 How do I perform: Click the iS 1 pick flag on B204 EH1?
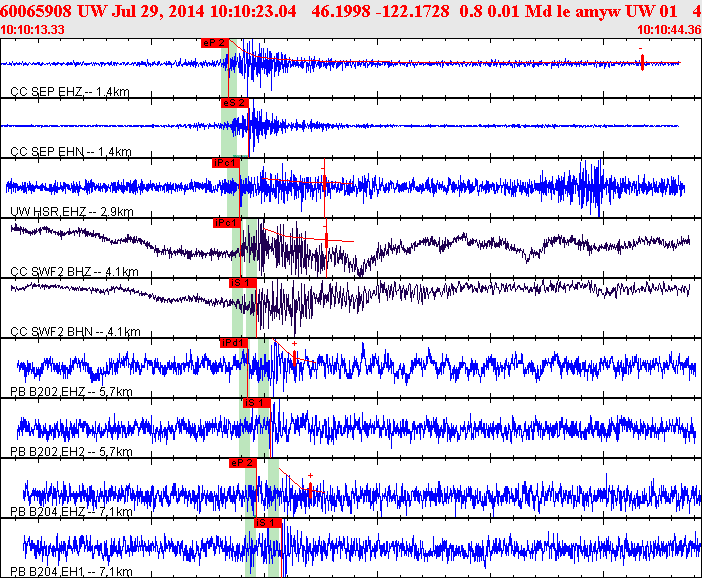pos(268,523)
